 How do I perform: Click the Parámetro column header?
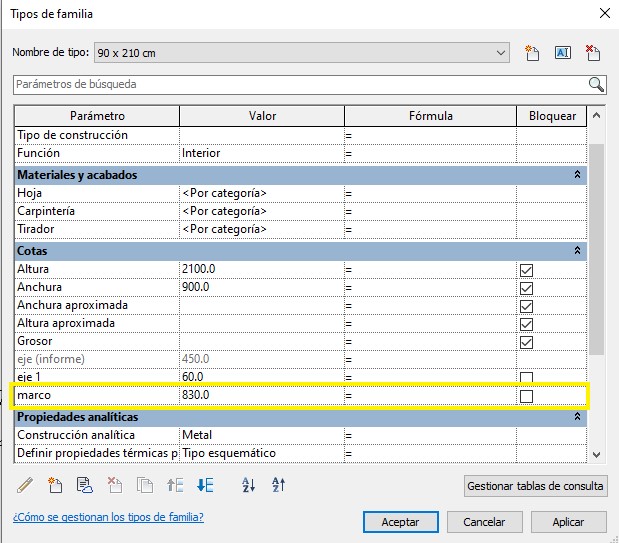(96, 116)
